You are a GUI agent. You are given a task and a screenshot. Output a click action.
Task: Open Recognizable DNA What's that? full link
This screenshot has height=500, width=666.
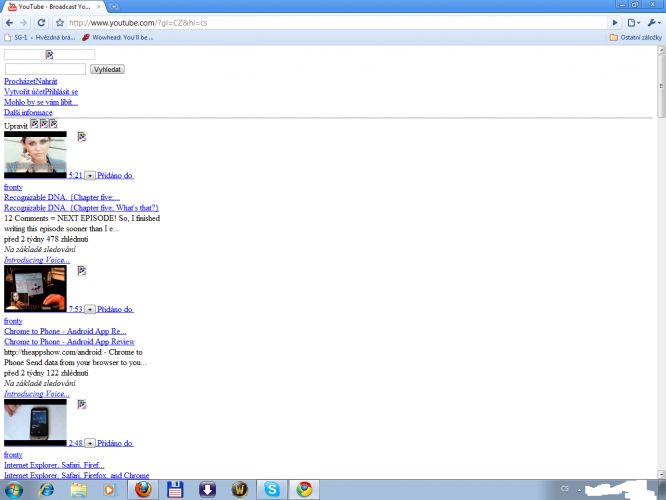click(82, 208)
